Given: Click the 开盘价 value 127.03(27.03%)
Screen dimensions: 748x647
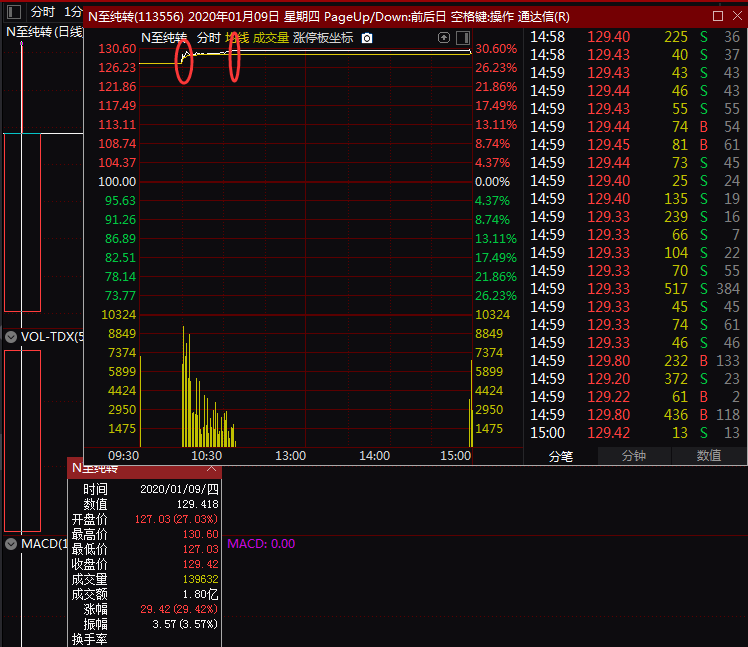Looking at the screenshot, I should (176, 519).
